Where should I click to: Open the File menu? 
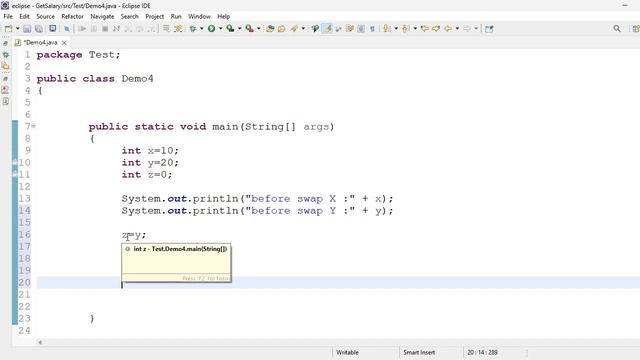click(x=8, y=16)
